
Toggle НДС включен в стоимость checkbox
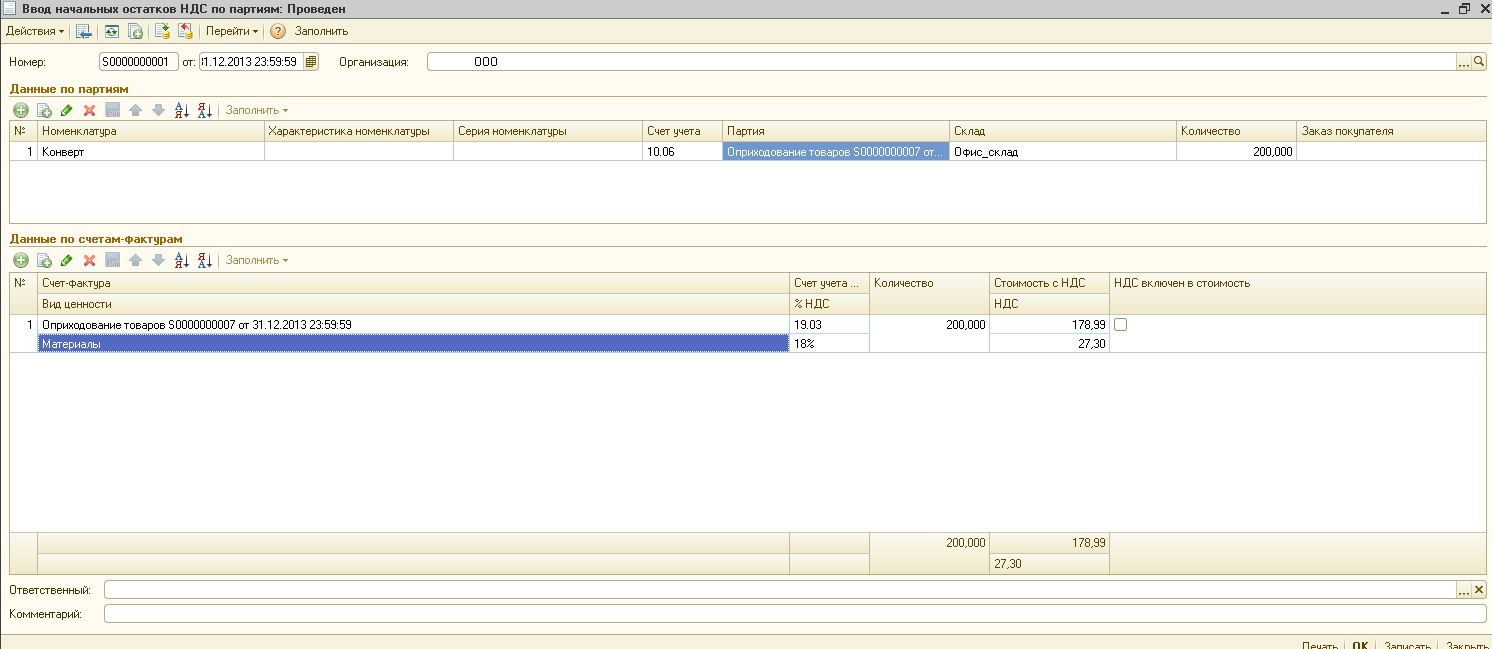tap(1121, 325)
